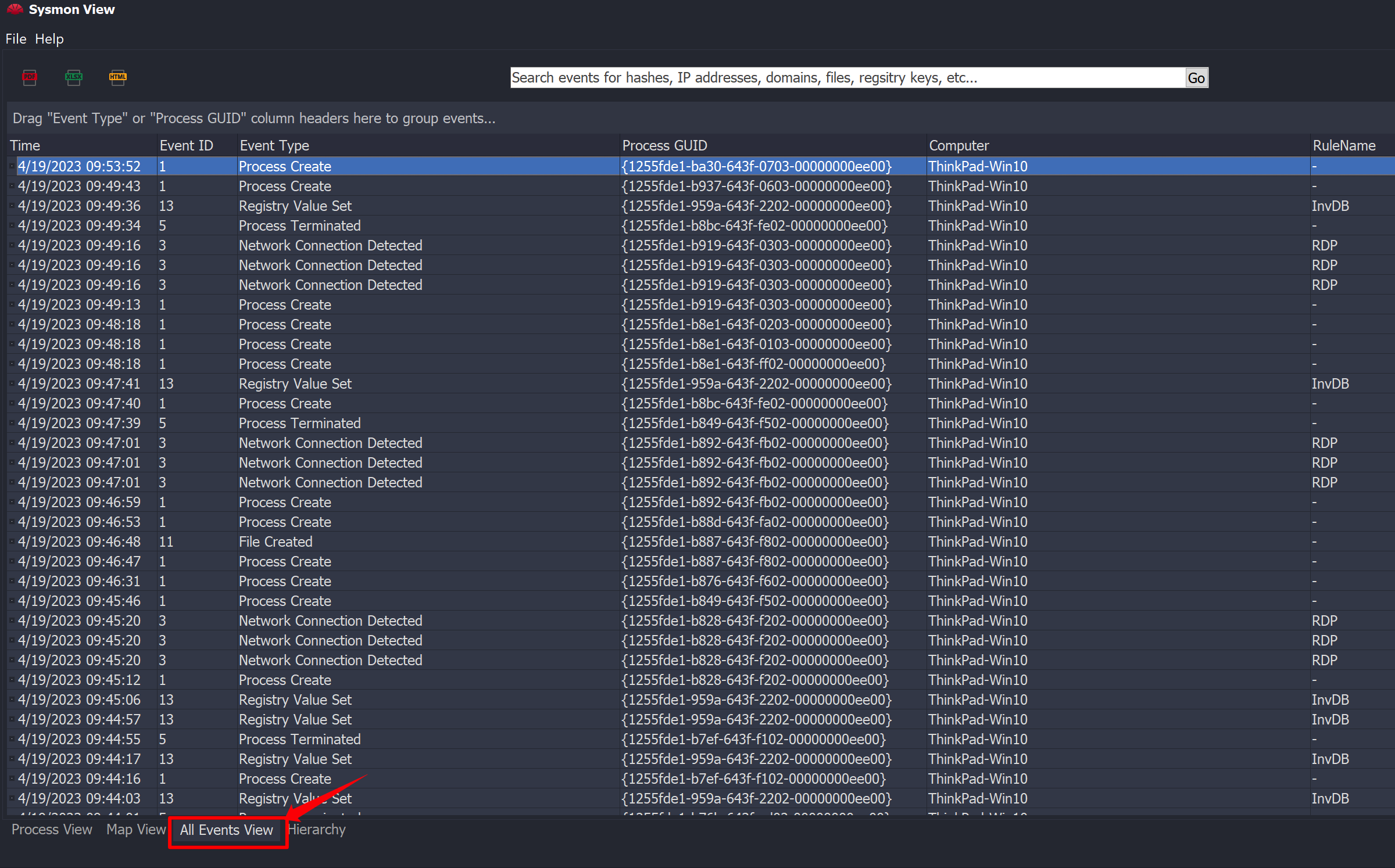Click the Go search button
The width and height of the screenshot is (1395, 868).
click(x=1196, y=78)
